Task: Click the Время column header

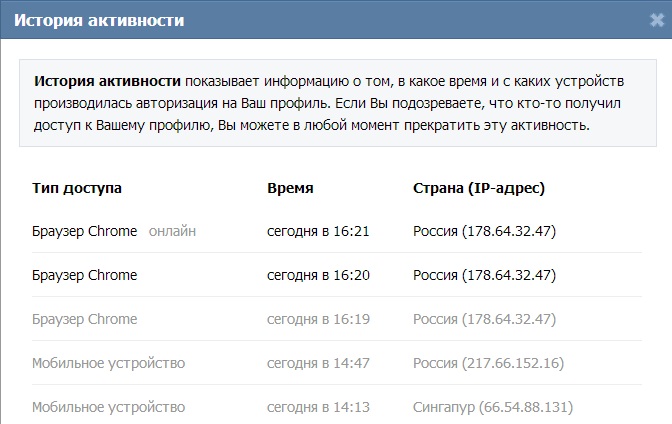Action: tap(290, 188)
